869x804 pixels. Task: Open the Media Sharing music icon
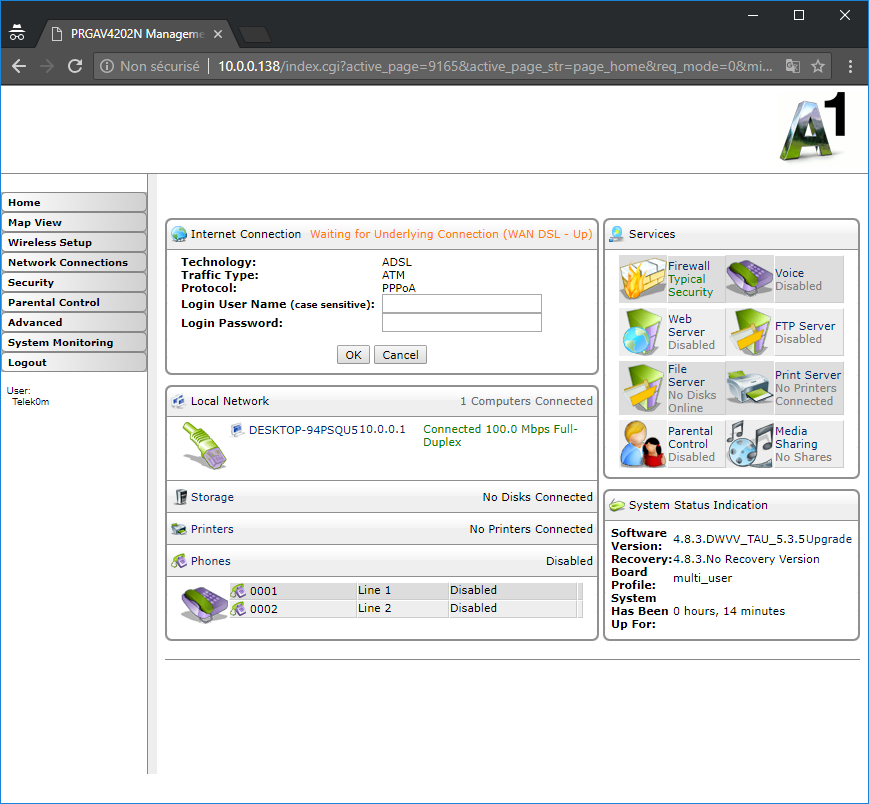point(749,444)
